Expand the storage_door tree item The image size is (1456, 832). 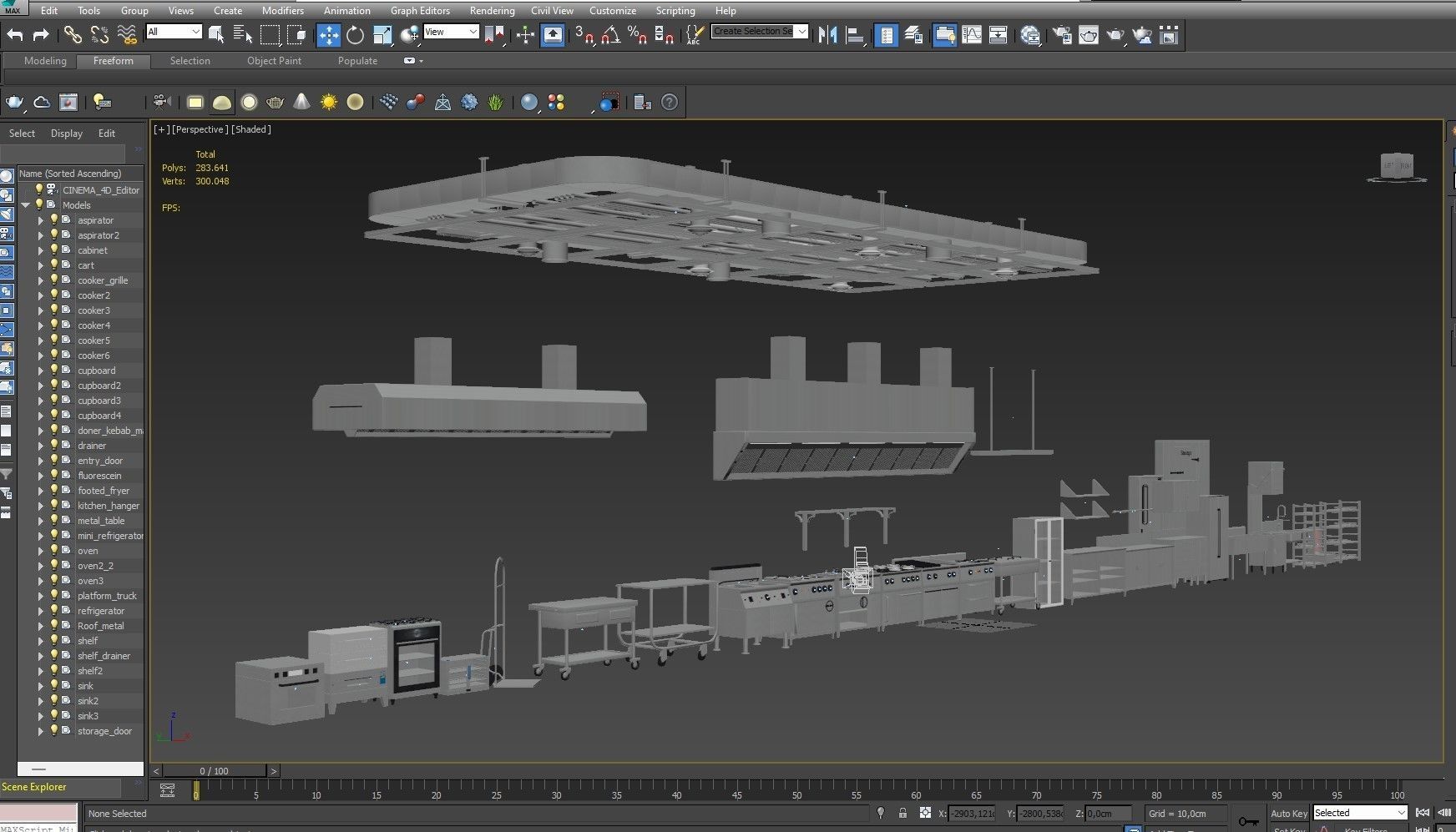coord(40,731)
